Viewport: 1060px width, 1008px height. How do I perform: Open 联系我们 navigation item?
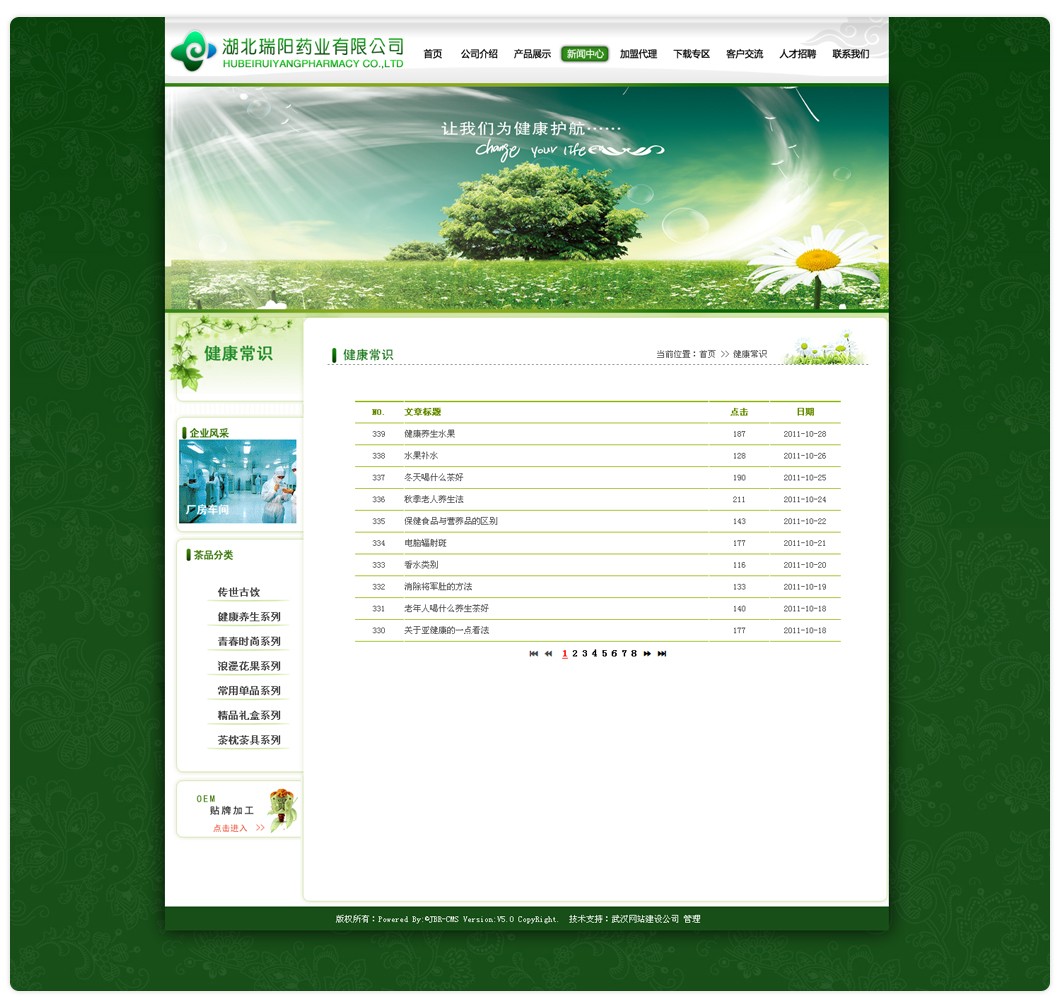(x=850, y=54)
